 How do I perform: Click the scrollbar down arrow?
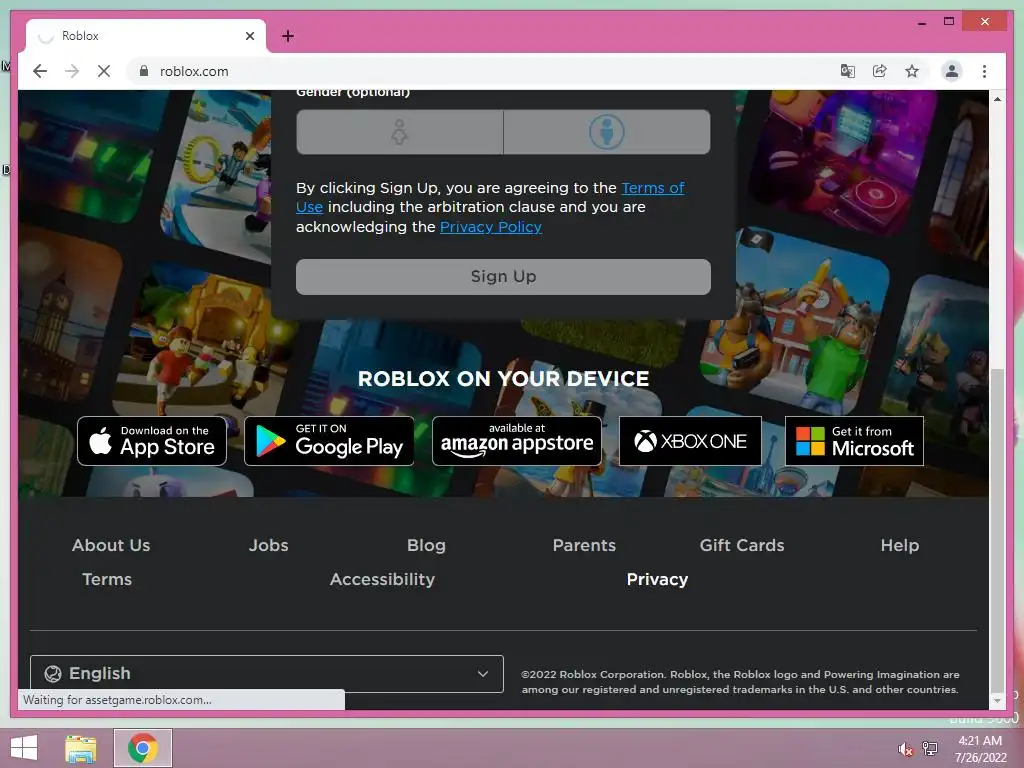tap(997, 701)
